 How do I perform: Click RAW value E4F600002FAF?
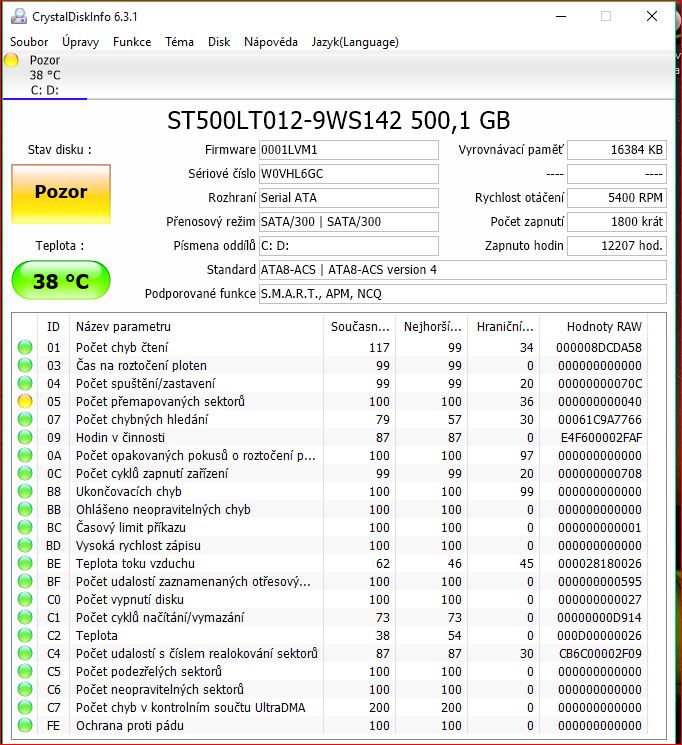[601, 438]
